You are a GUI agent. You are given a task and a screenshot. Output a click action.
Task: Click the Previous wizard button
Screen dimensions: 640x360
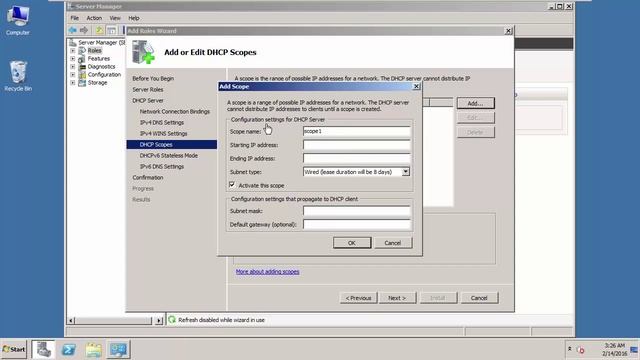(x=358, y=298)
